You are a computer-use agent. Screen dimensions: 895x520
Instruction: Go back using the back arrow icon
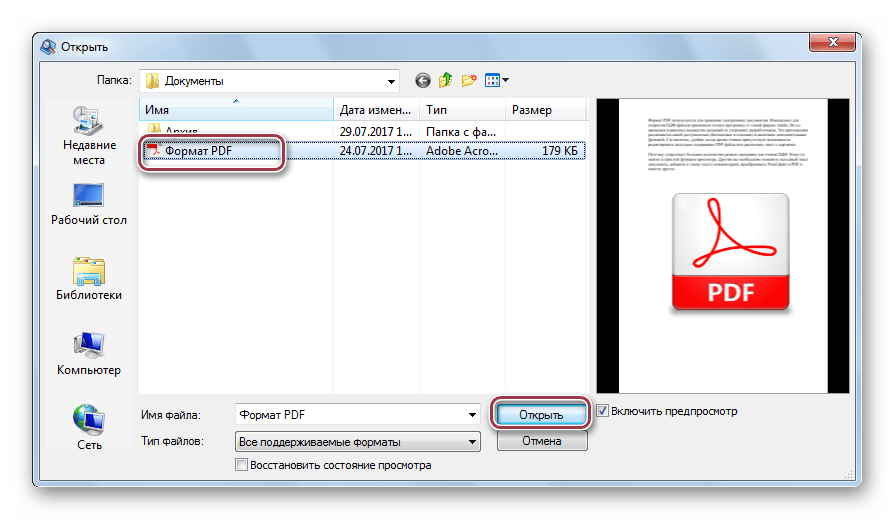(x=422, y=81)
